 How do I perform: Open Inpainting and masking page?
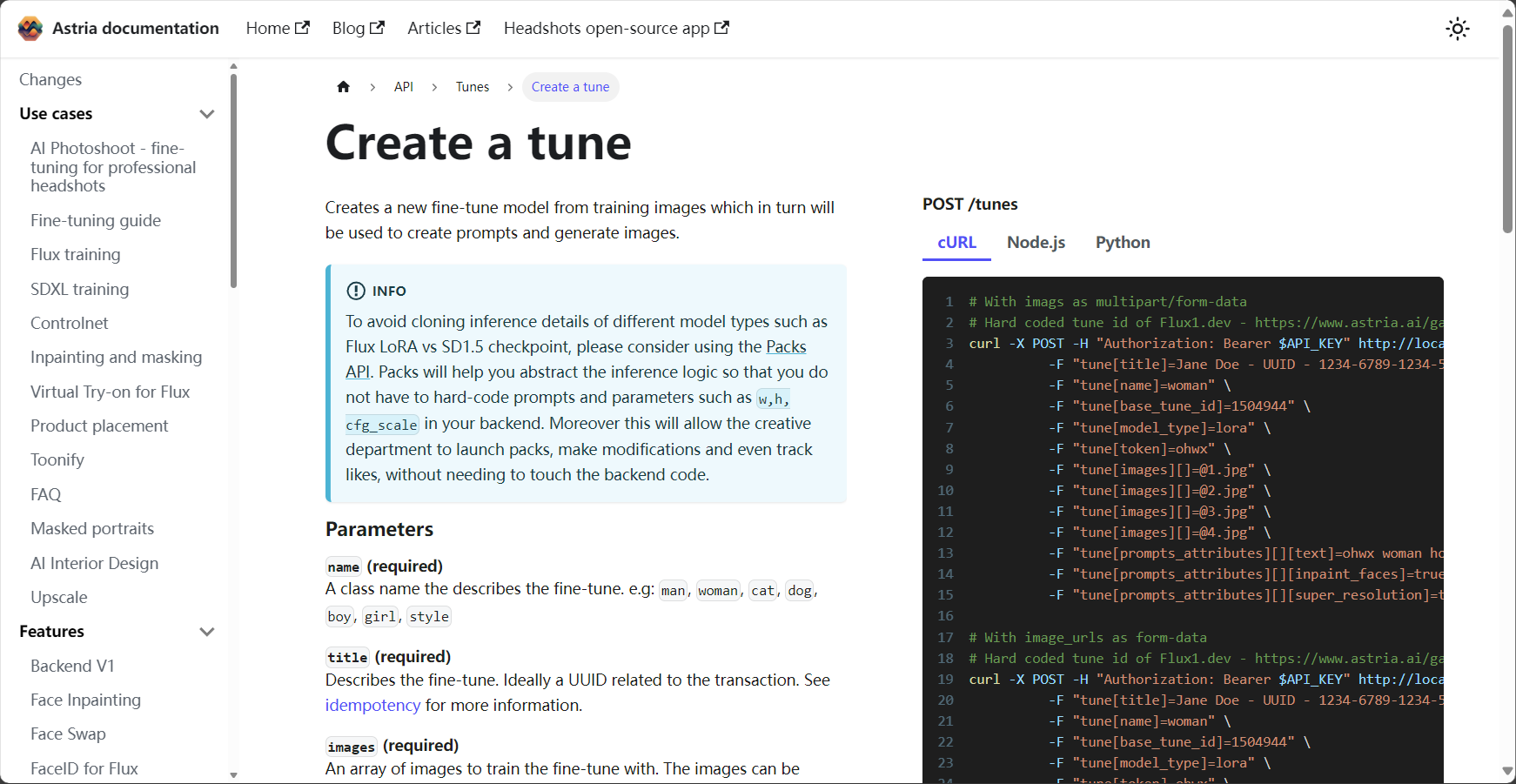click(x=117, y=357)
